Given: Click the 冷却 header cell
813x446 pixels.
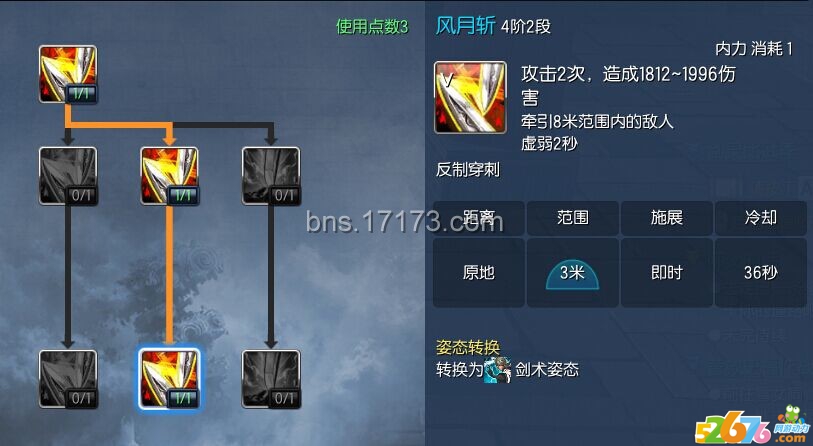Looking at the screenshot, I should coord(761,218).
